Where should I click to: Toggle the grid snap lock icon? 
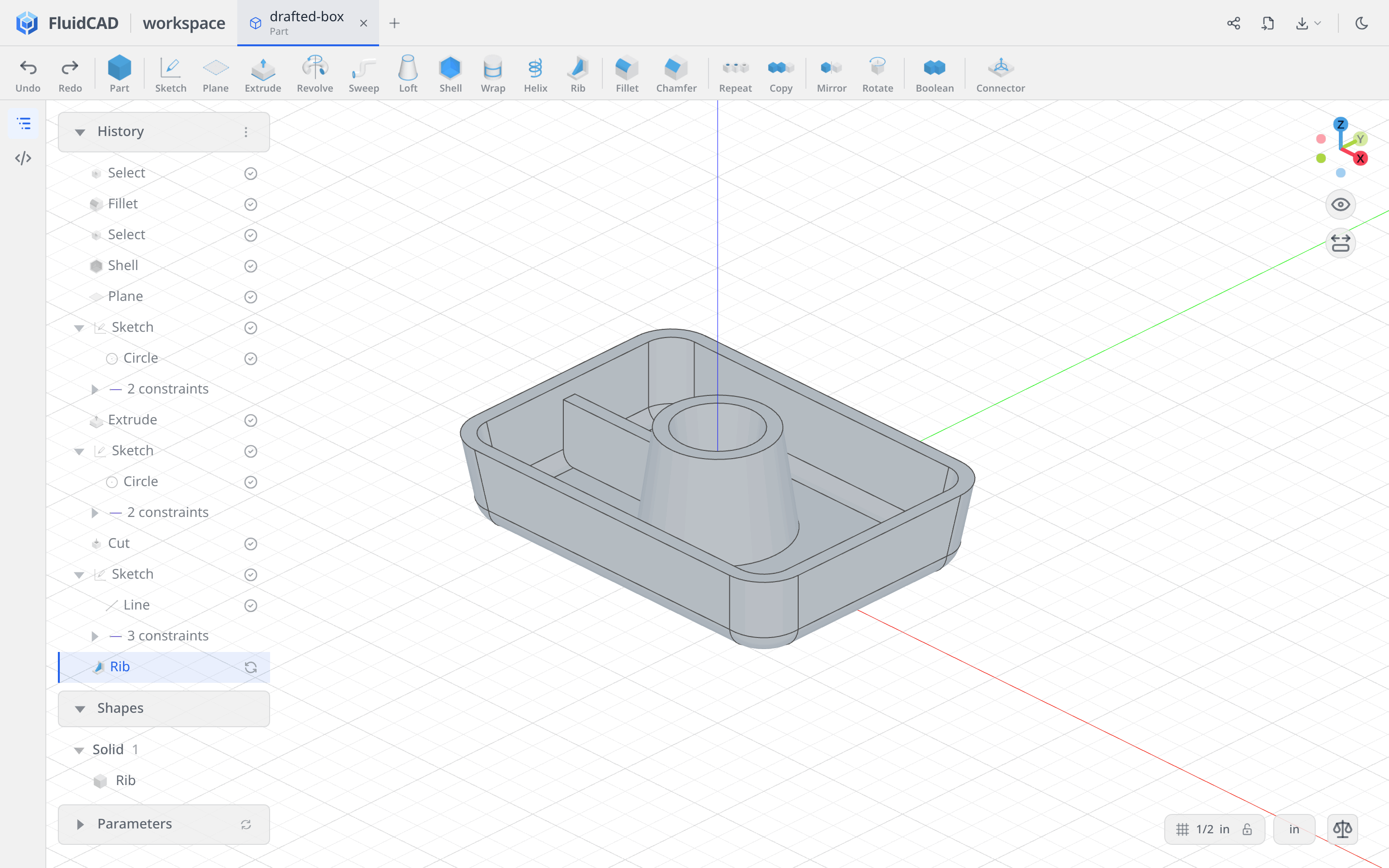tap(1247, 829)
